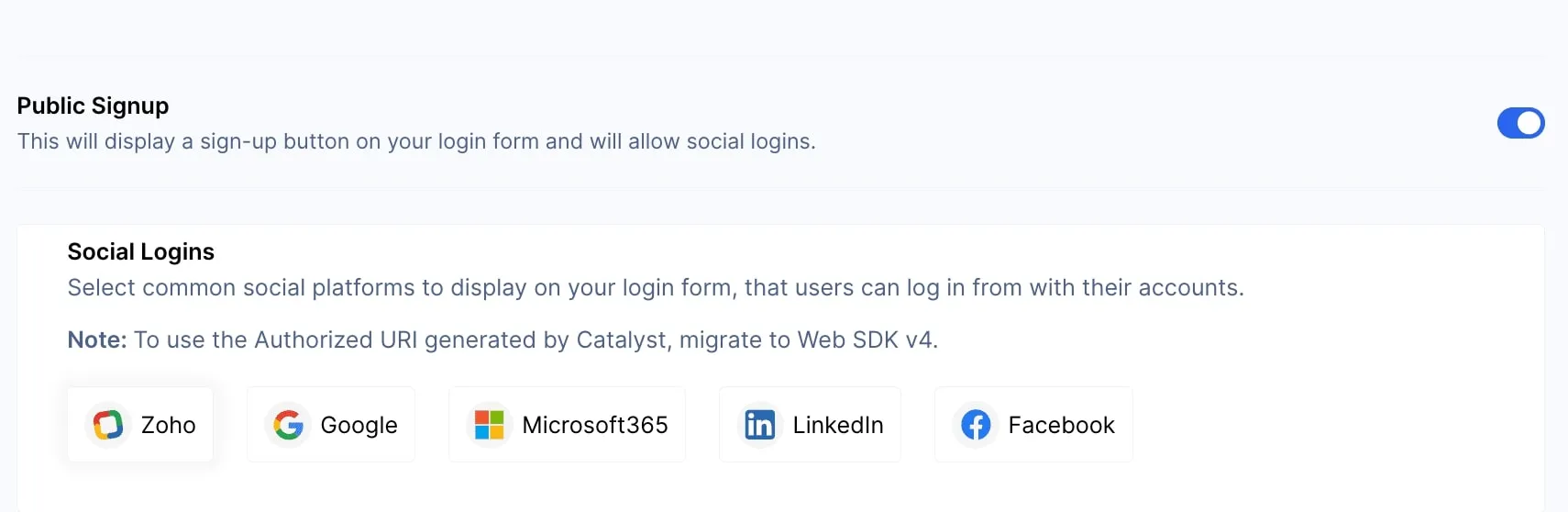Viewport: 1568px width, 512px height.
Task: Enable Google as a social login
Action: (x=331, y=425)
